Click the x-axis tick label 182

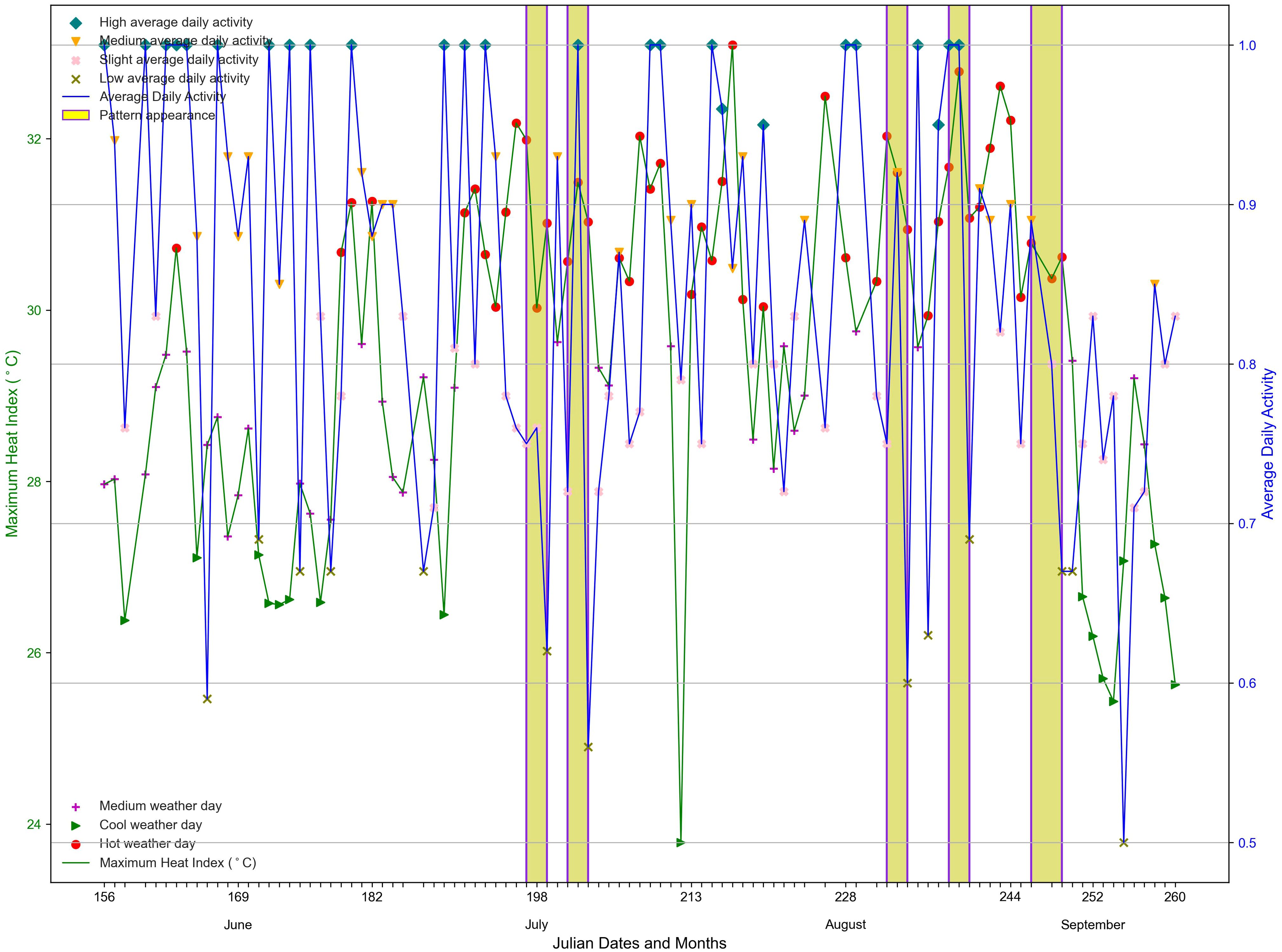pos(372,897)
